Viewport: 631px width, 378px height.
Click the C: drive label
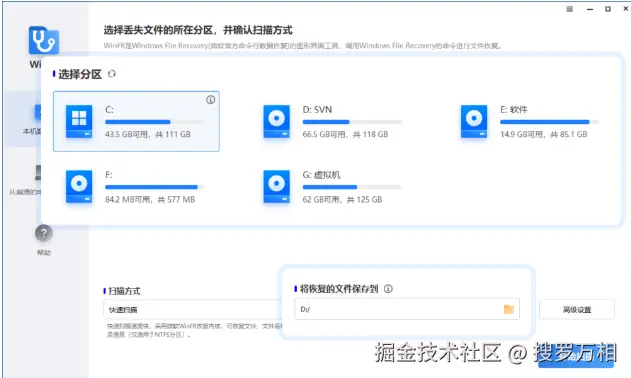point(109,109)
